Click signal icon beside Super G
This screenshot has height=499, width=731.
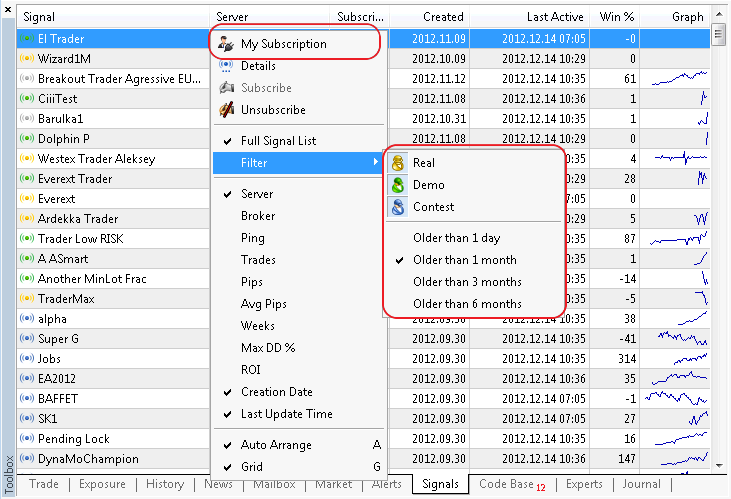(26, 339)
